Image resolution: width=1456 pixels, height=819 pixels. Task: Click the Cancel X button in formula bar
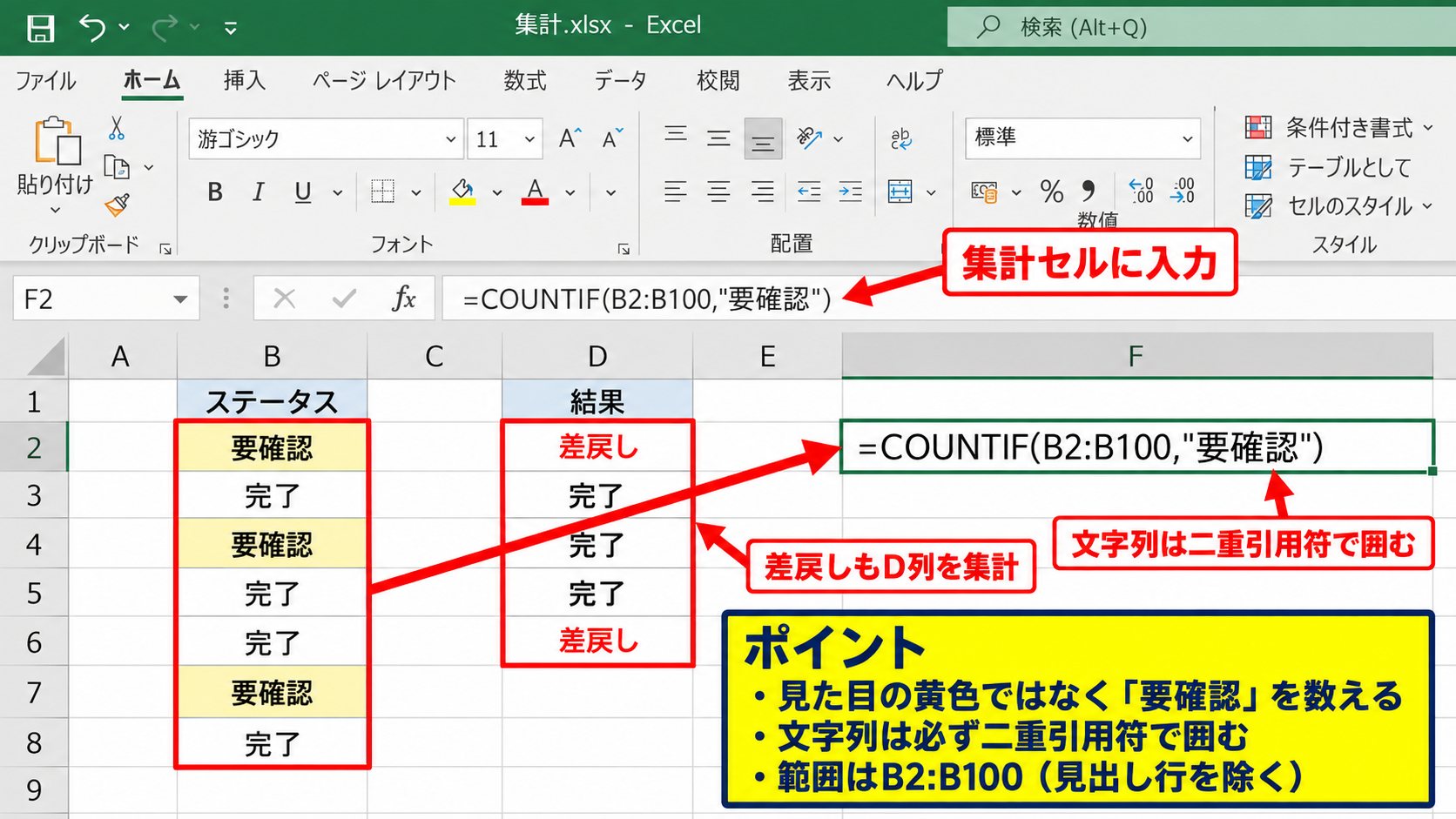coord(284,299)
